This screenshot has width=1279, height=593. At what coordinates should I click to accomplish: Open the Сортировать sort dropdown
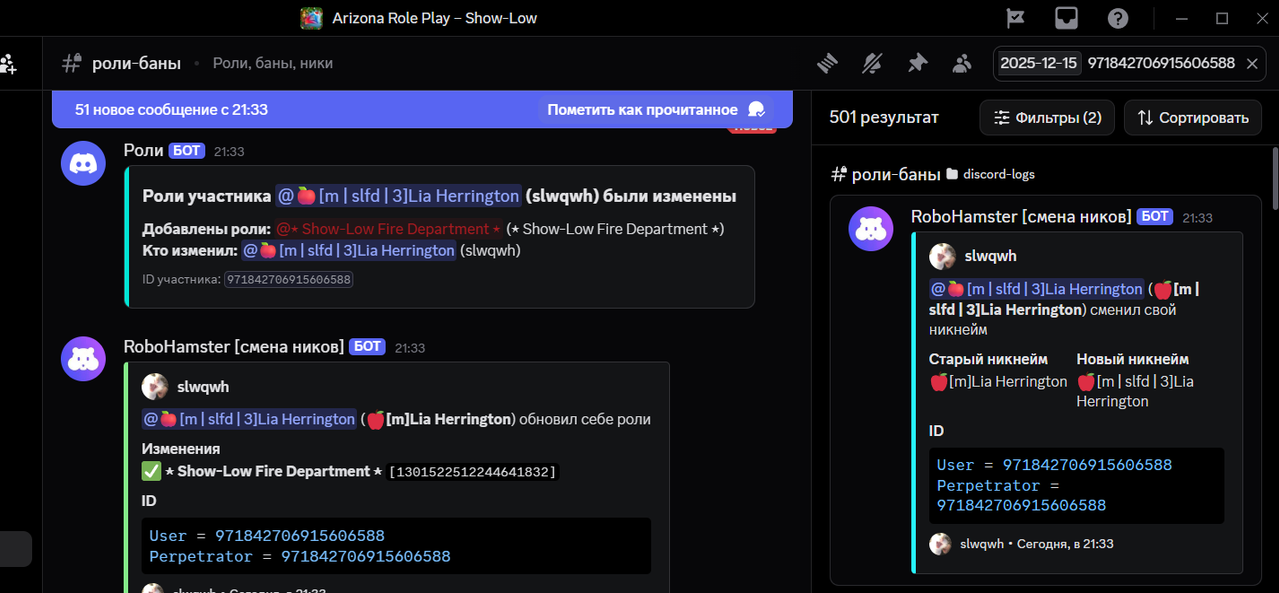[1193, 118]
